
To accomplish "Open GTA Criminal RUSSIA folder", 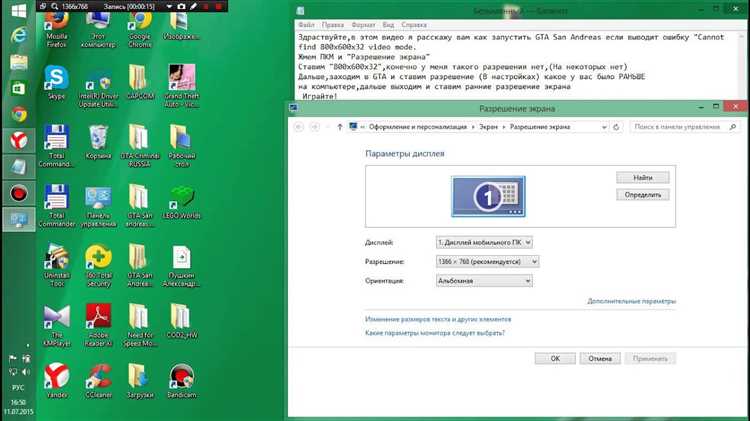I will point(140,146).
